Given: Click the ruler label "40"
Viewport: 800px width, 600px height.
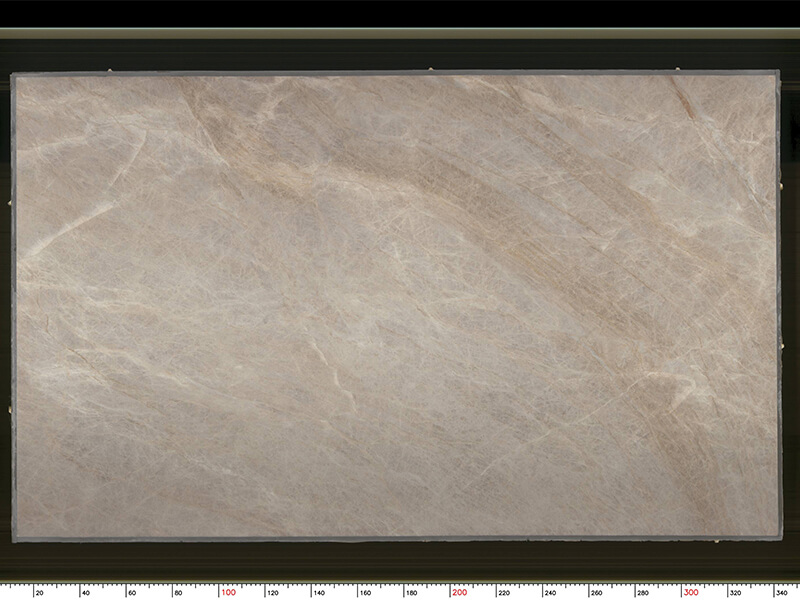Looking at the screenshot, I should click(x=86, y=593).
